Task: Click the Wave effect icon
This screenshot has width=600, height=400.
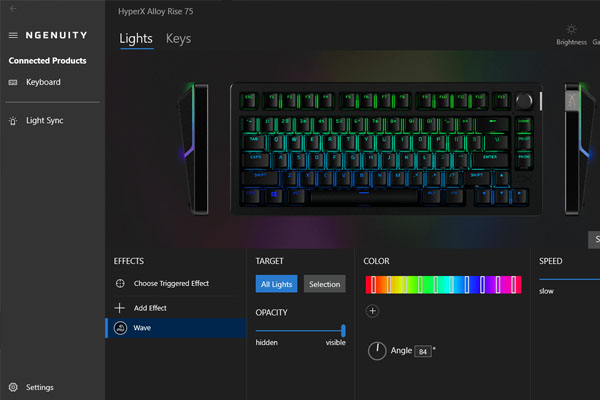Action: coord(120,328)
